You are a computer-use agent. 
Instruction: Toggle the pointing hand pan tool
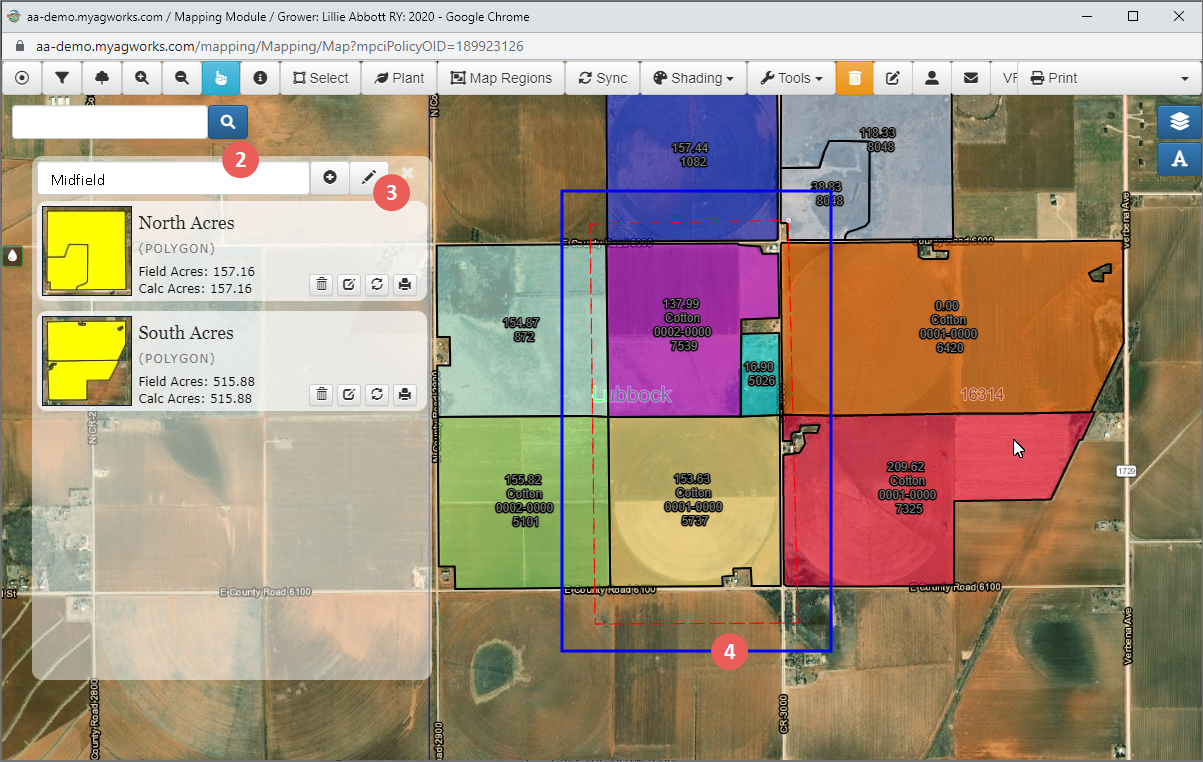[x=221, y=78]
